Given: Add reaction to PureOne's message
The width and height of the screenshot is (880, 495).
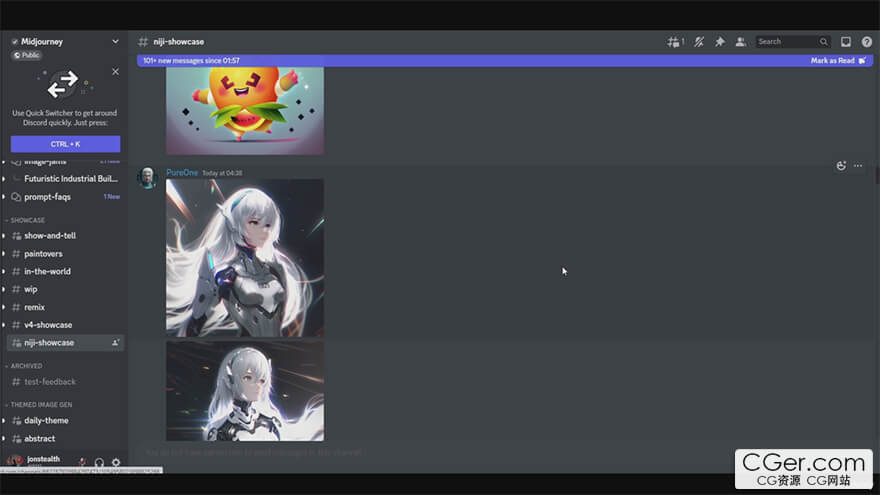Looking at the screenshot, I should click(x=841, y=166).
